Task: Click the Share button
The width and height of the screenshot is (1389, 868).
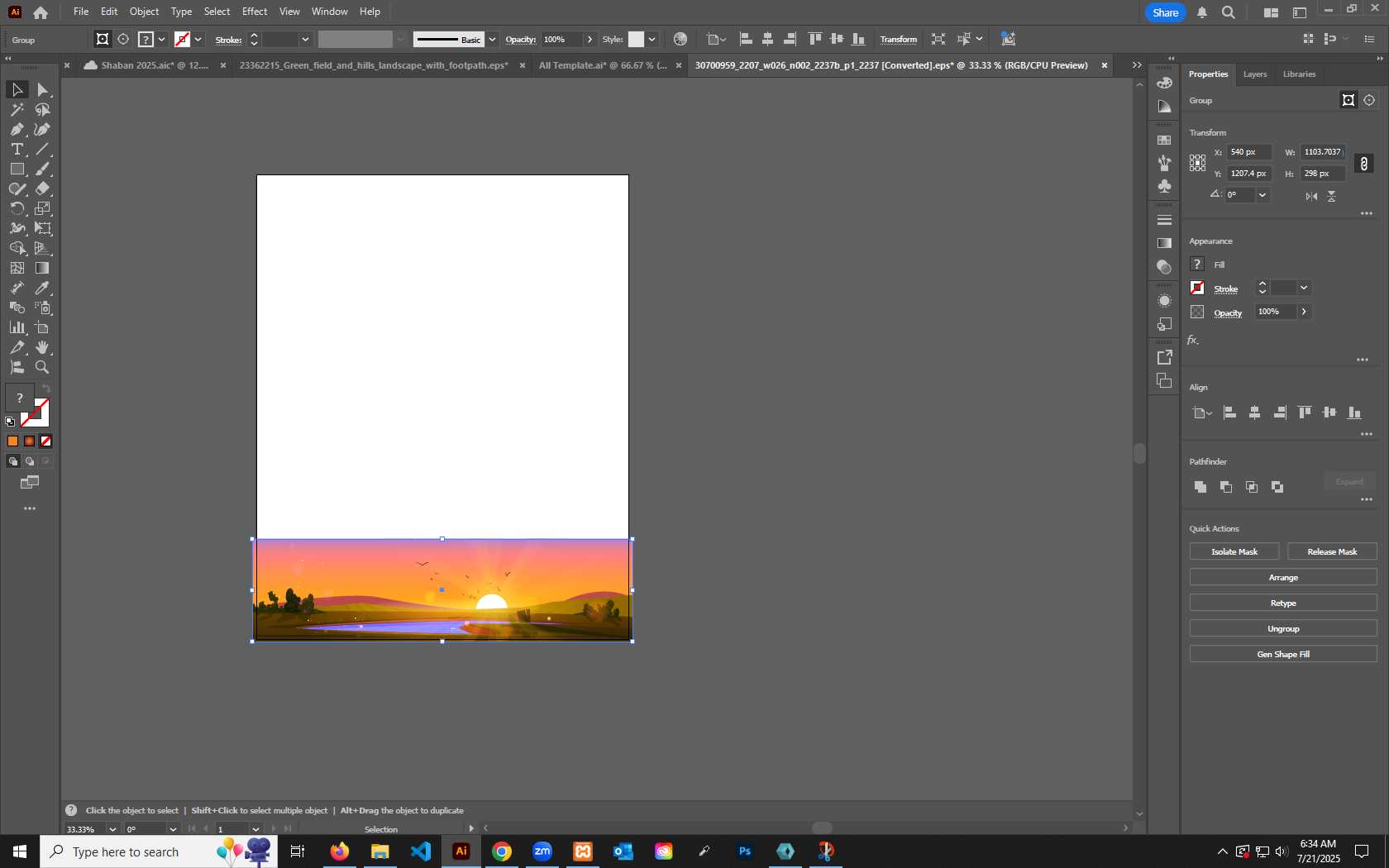Action: coord(1165,12)
